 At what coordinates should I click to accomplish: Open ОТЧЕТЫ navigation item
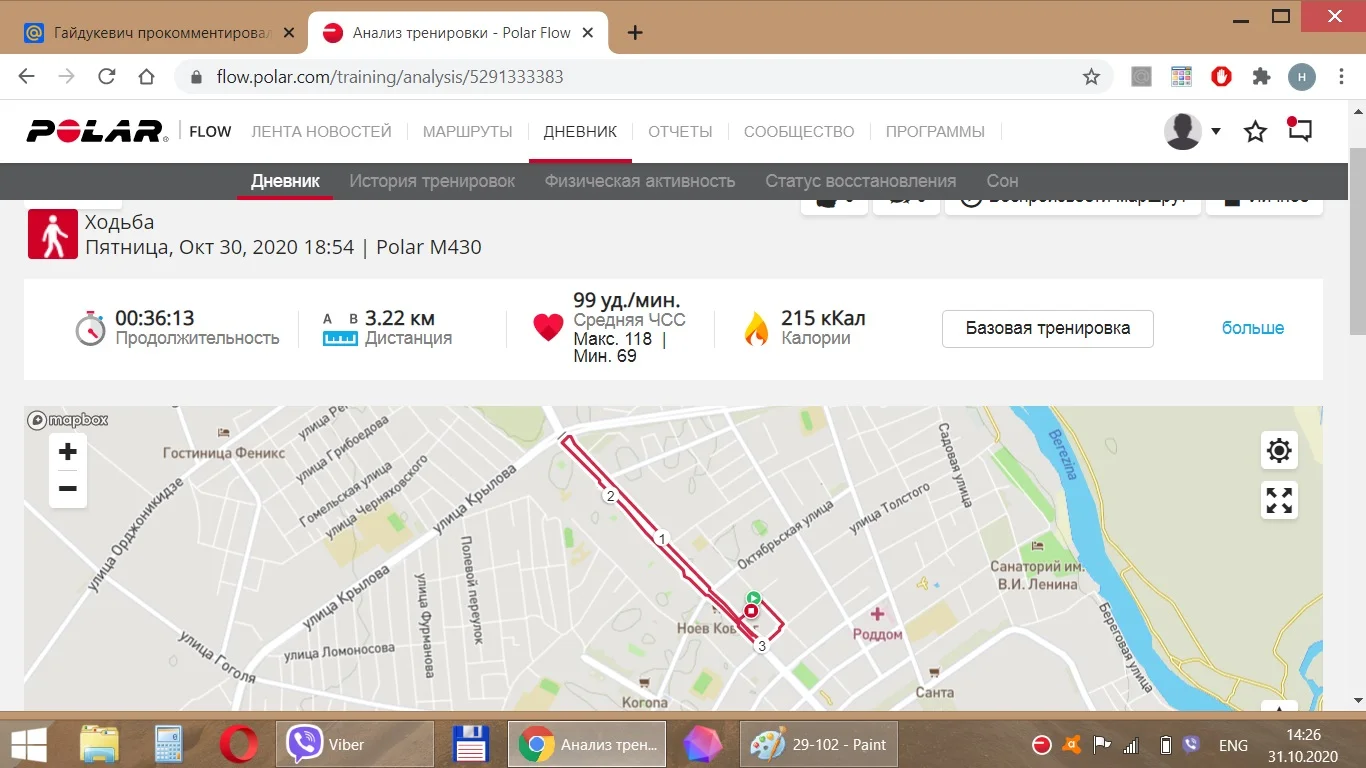click(680, 131)
